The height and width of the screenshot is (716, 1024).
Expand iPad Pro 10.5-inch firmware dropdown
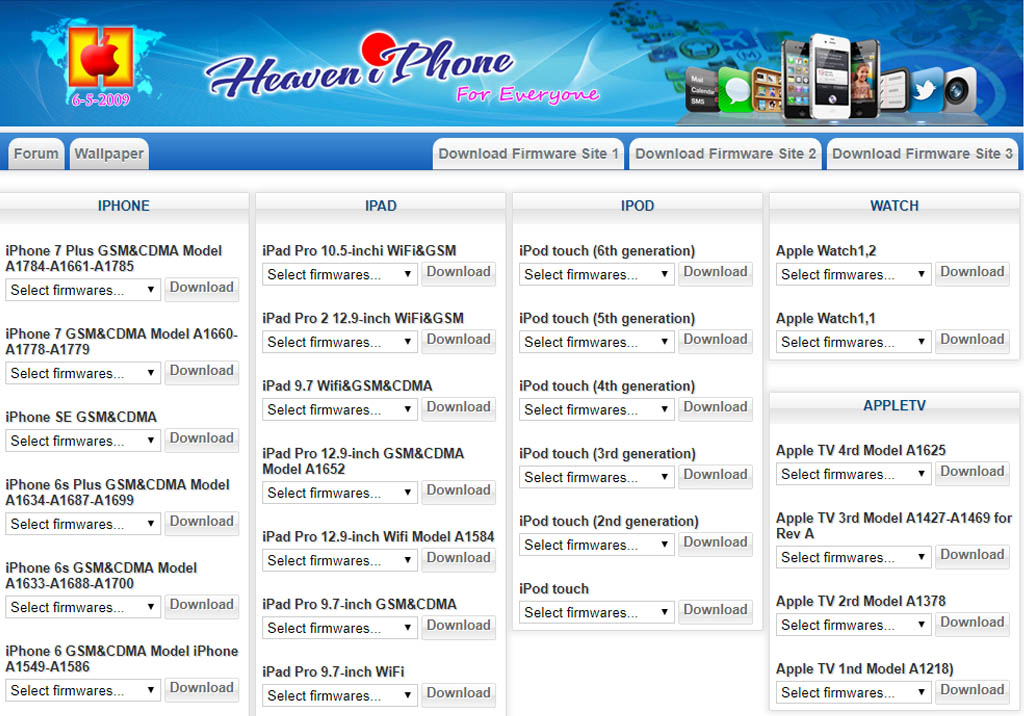(x=340, y=274)
